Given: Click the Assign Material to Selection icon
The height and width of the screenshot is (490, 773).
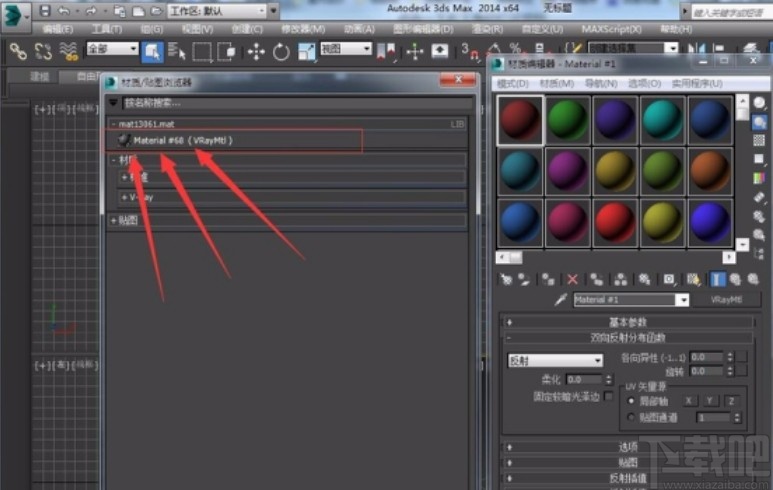Looking at the screenshot, I should pyautogui.click(x=548, y=280).
